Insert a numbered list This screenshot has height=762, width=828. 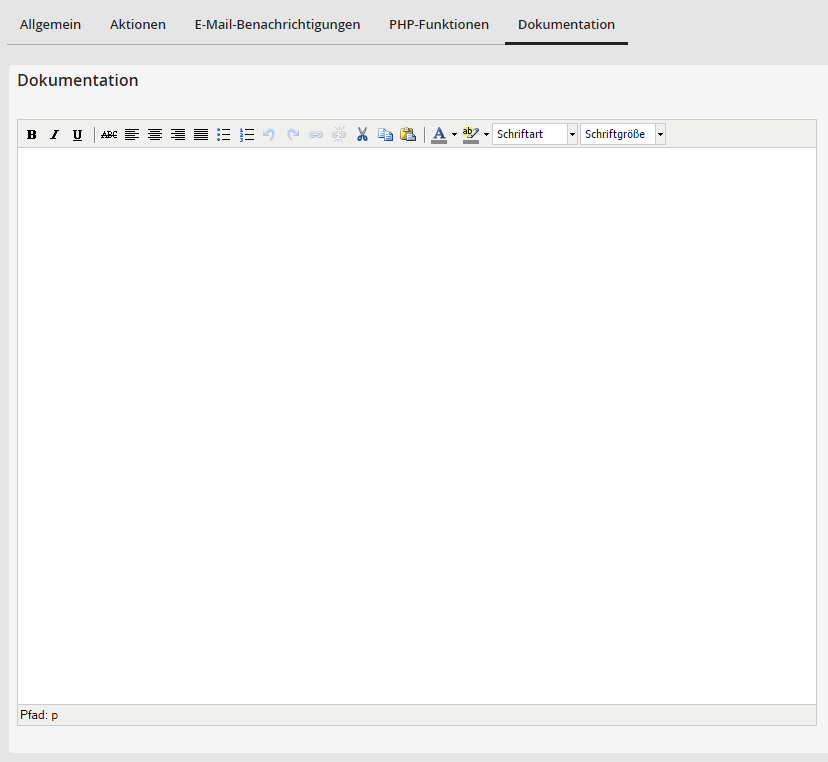(247, 134)
